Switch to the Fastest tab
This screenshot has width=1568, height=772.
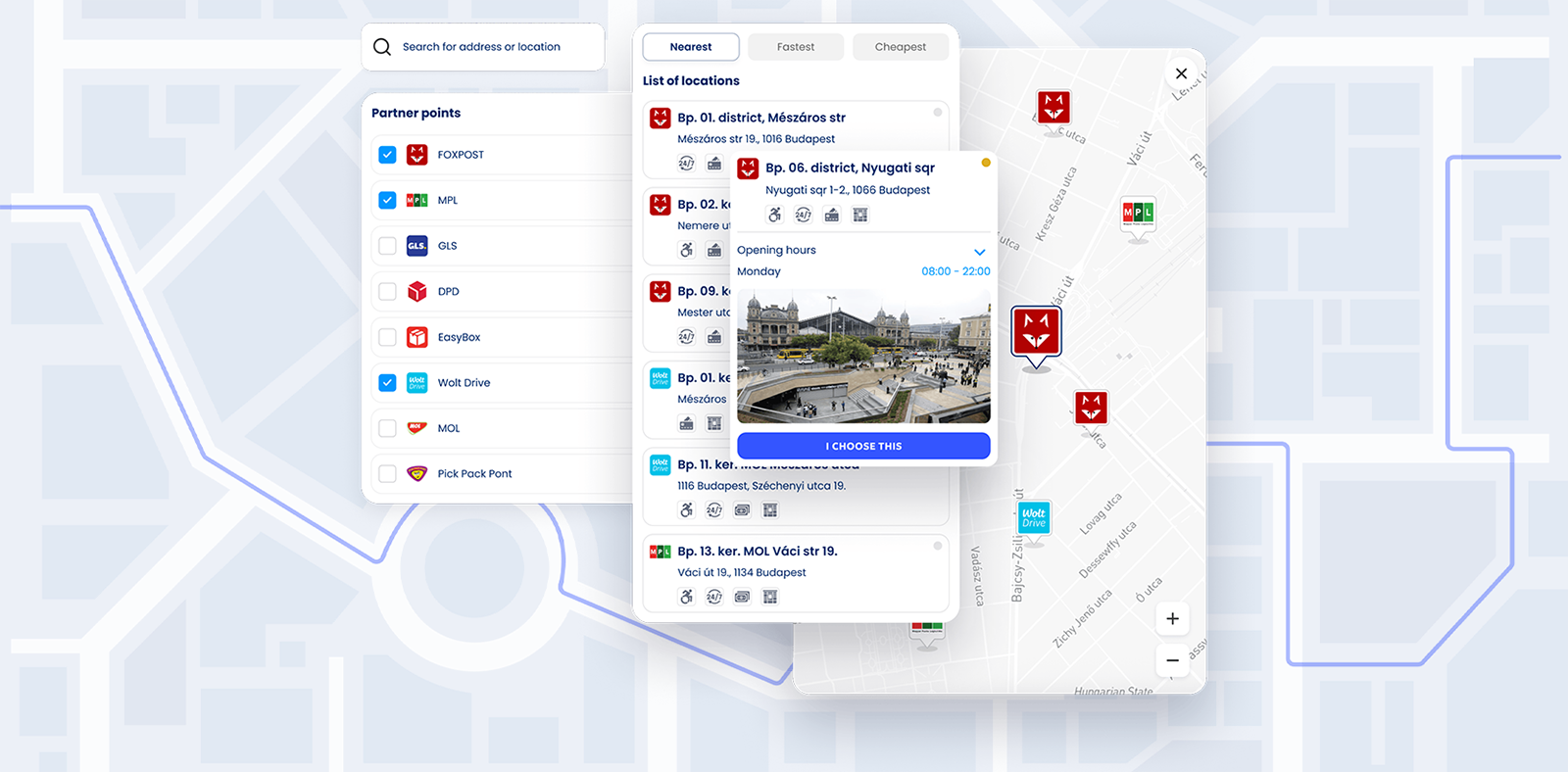tap(796, 47)
